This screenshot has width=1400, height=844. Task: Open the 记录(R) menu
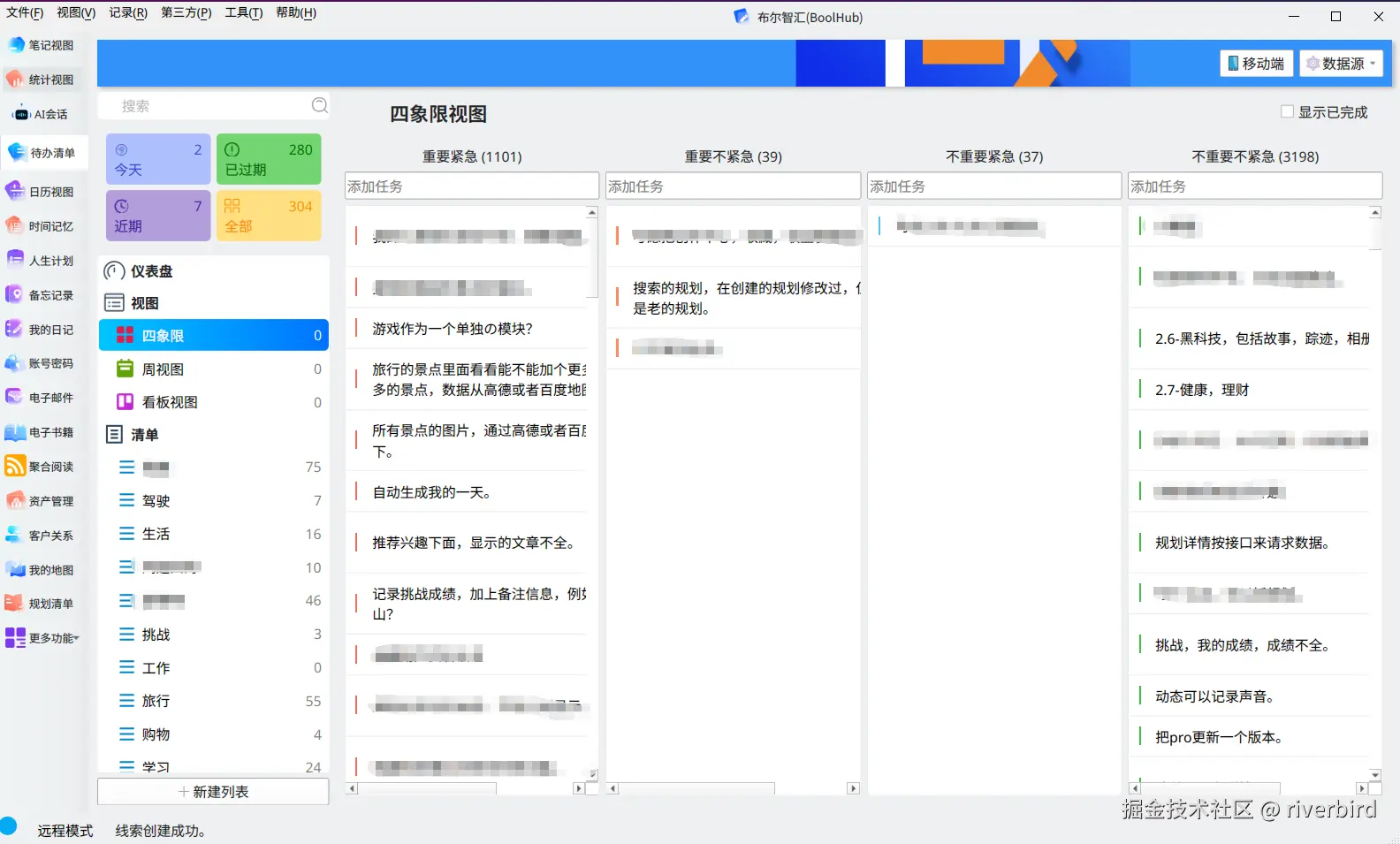click(128, 12)
